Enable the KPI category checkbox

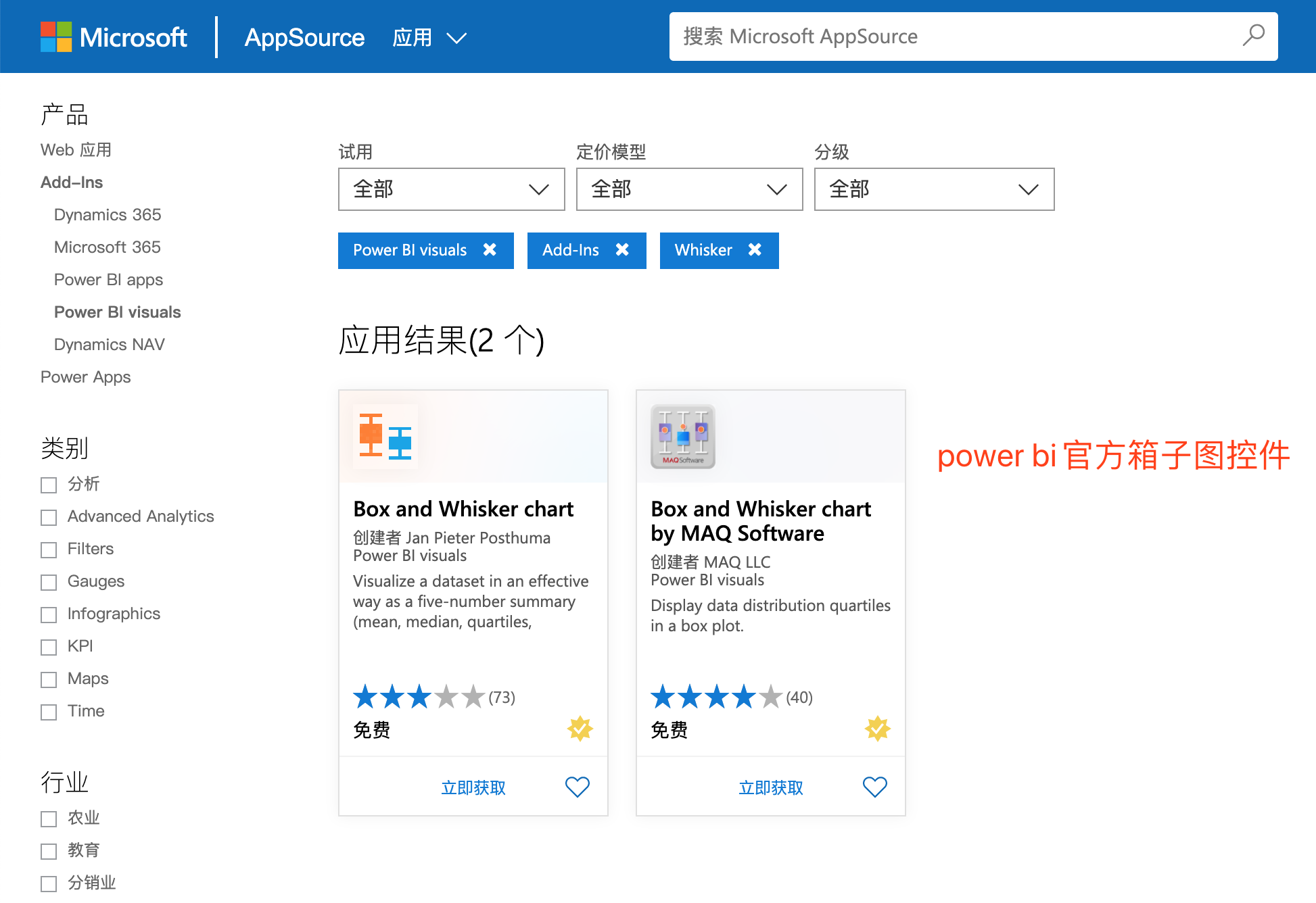[x=49, y=648]
